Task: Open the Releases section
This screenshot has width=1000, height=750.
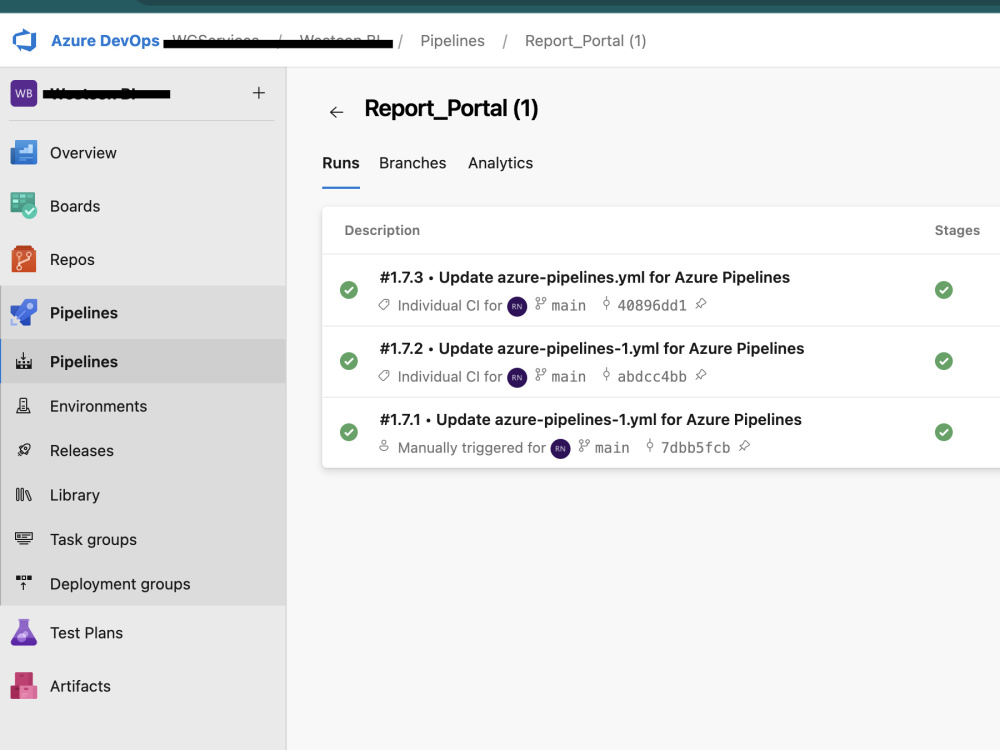Action: [x=81, y=450]
